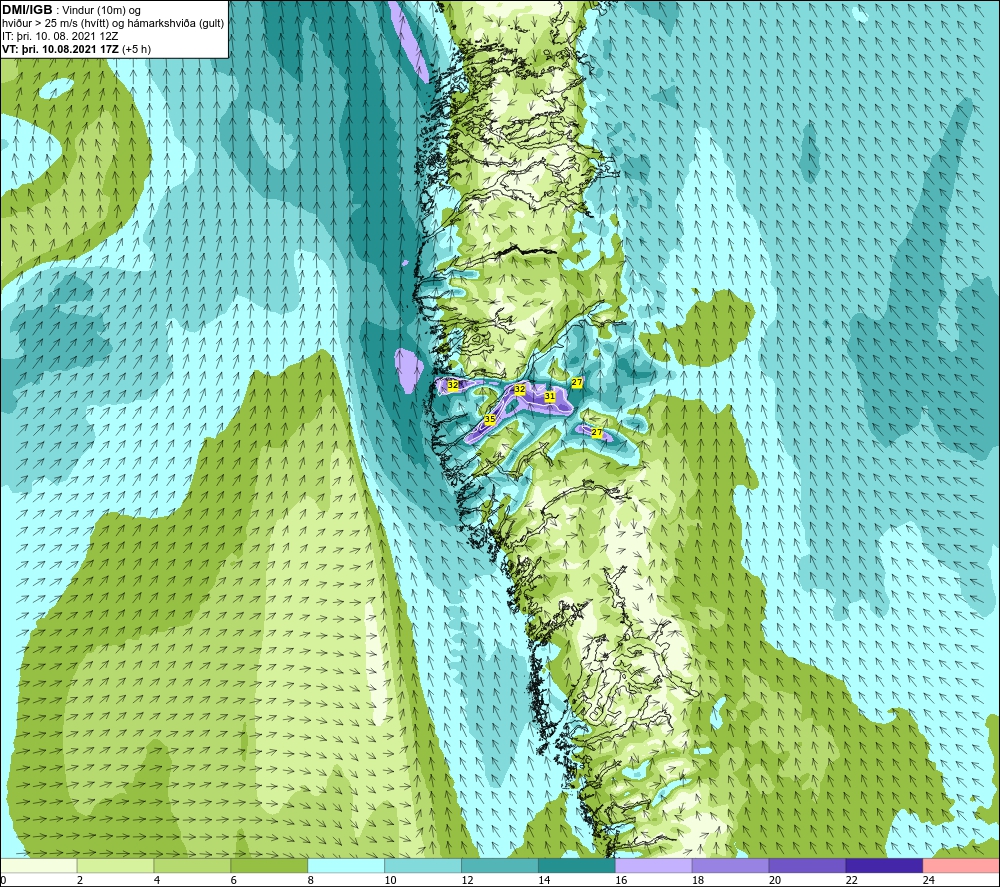Pick the light purple 16–18 m/s swatch
Screen dimensions: 1000x887
tap(654, 865)
